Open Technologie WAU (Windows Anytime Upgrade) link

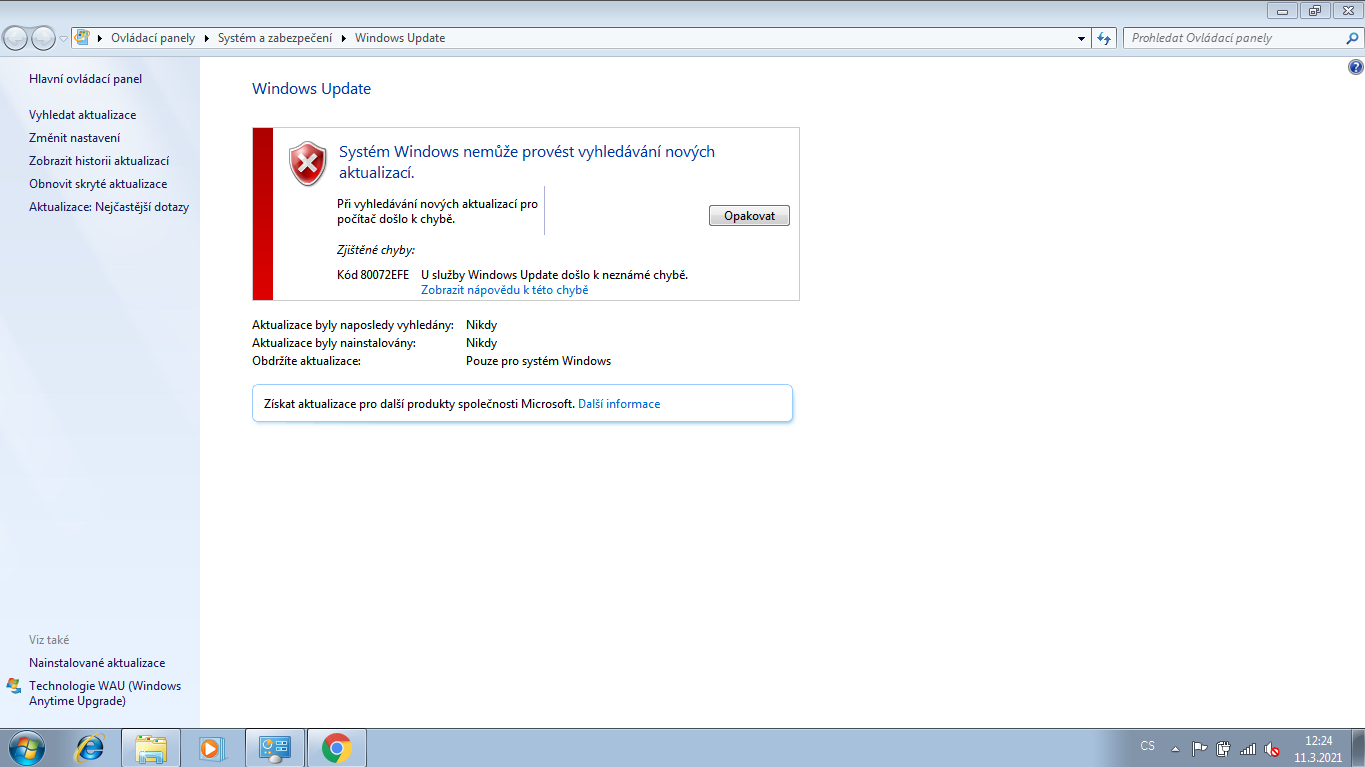[x=105, y=693]
